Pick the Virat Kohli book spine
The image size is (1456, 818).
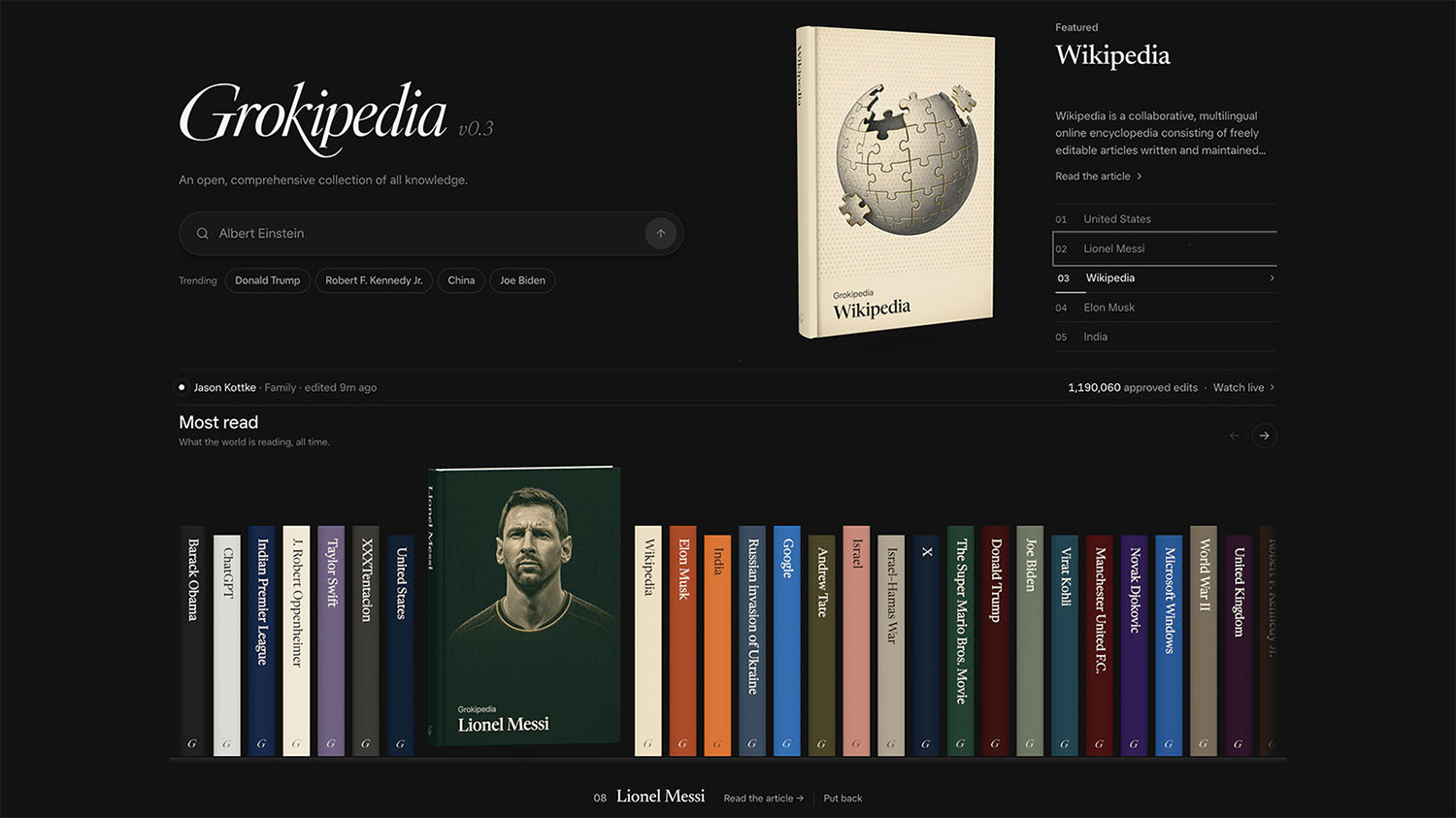coord(1065,645)
